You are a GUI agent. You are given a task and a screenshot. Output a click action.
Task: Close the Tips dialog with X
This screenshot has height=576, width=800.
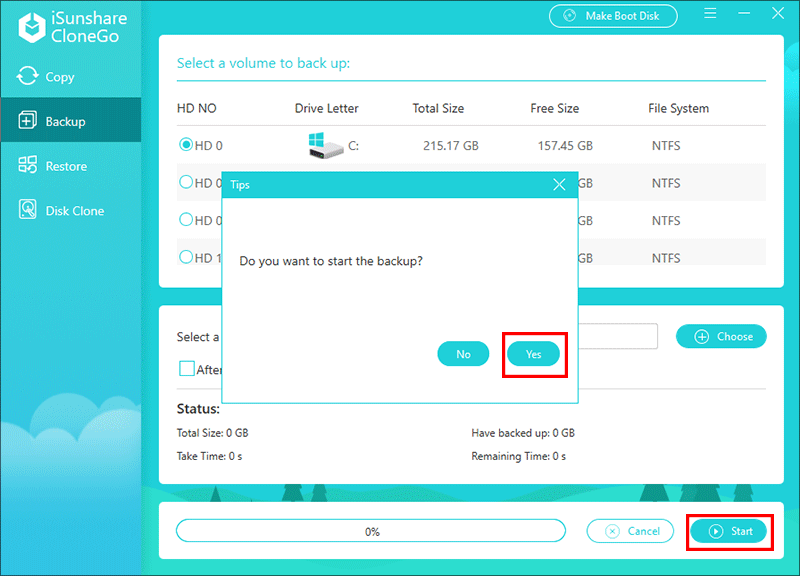coord(559,185)
